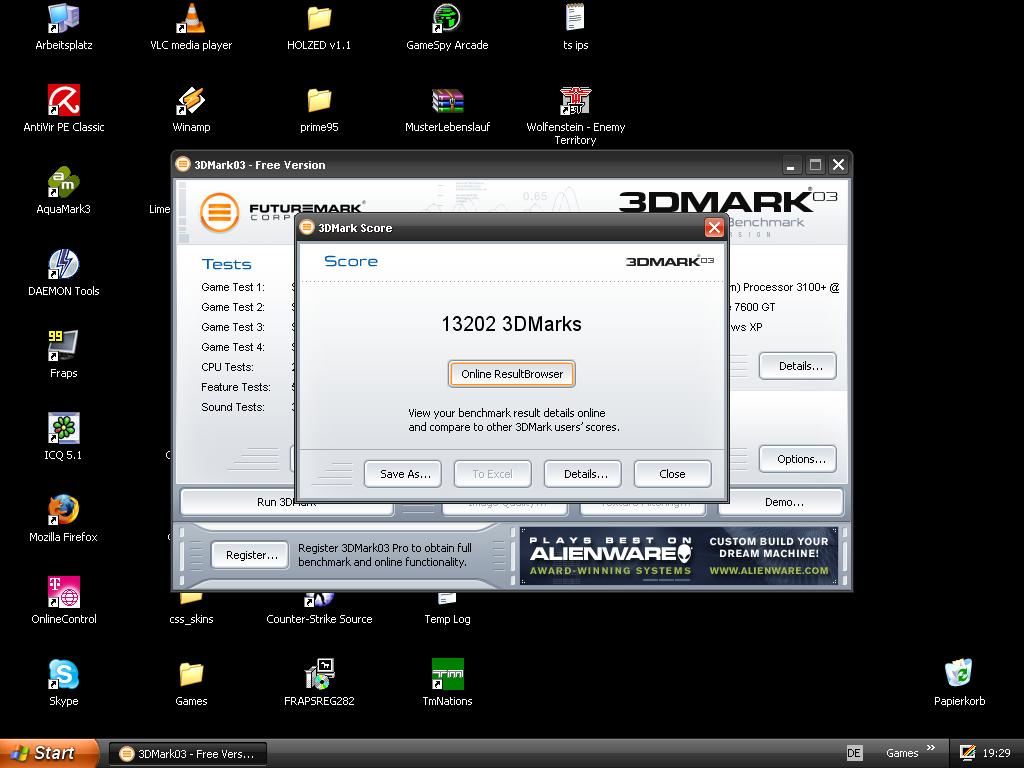The height and width of the screenshot is (768, 1024).
Task: Launch Fraps from the desktop
Action: 63,355
